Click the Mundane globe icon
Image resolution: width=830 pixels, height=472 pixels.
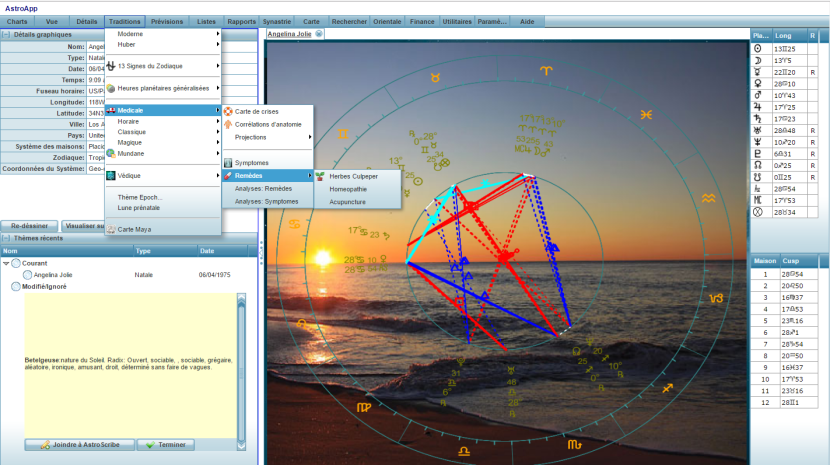(111, 153)
